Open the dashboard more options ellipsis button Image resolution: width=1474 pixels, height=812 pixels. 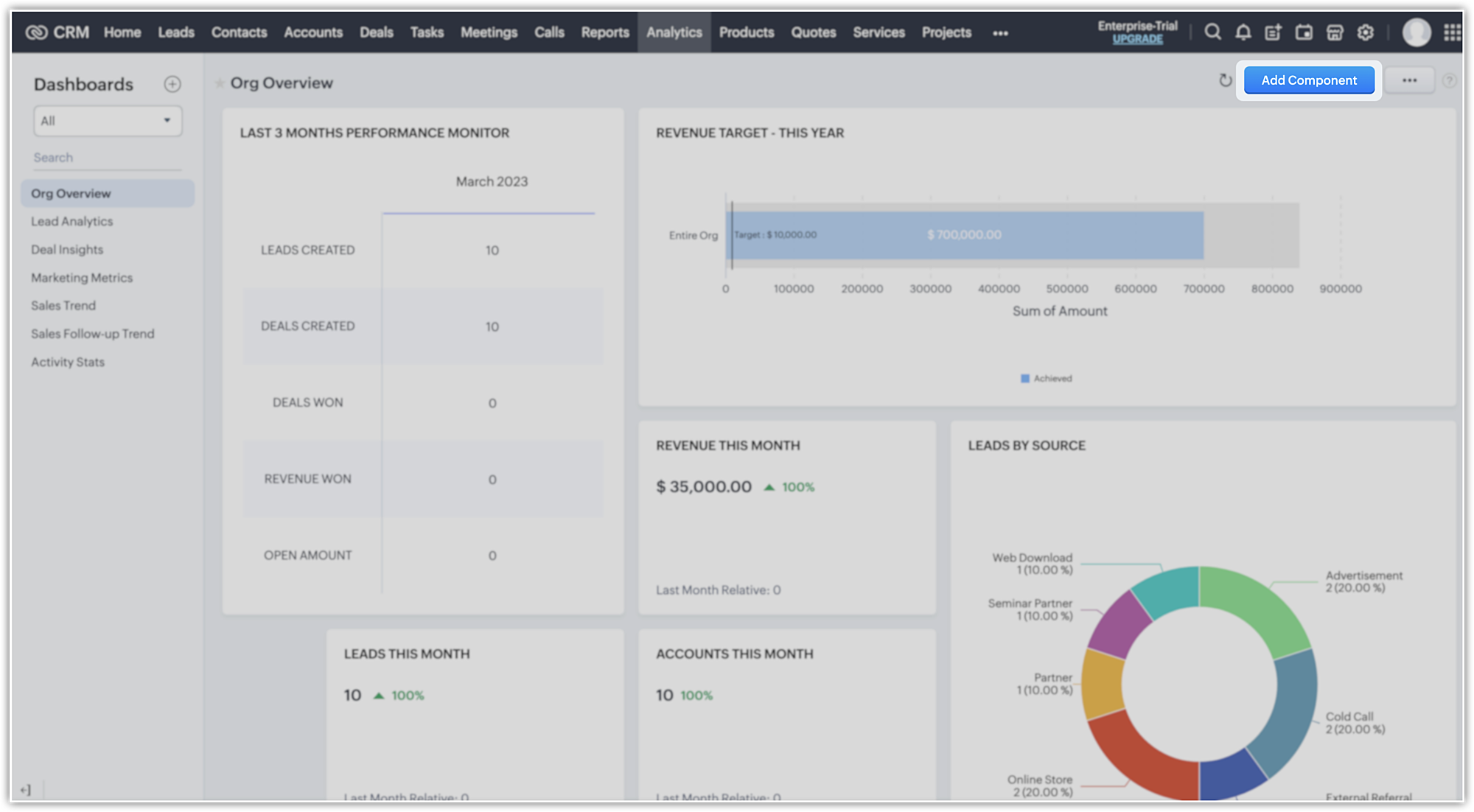[1409, 80]
